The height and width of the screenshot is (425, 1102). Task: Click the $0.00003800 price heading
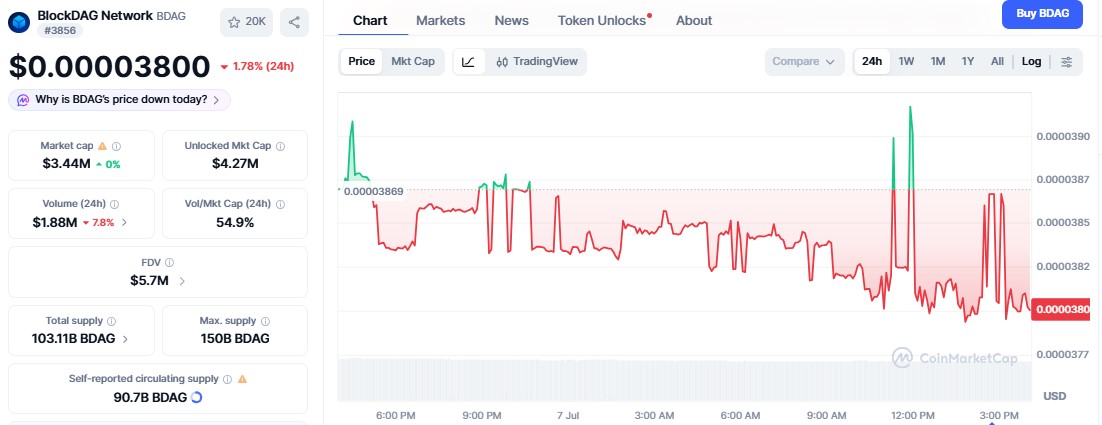click(109, 67)
